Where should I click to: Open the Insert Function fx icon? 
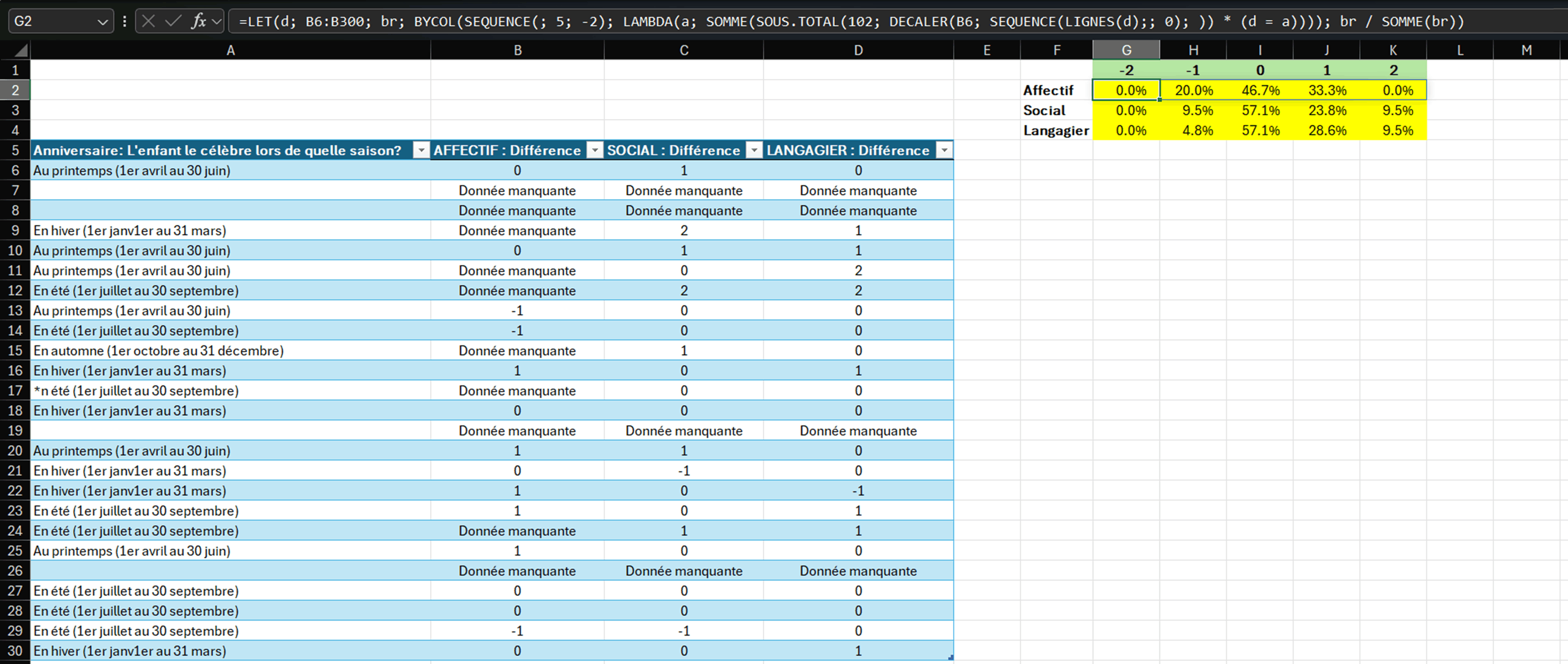tap(198, 21)
